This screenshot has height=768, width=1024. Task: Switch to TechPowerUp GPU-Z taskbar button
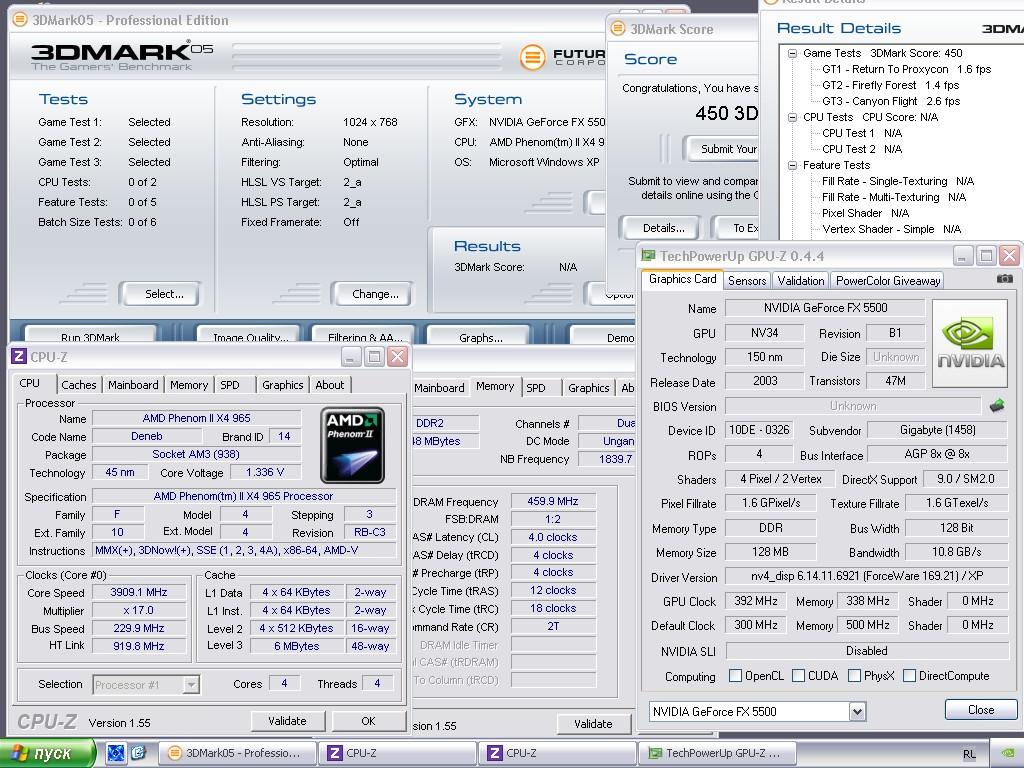point(717,753)
